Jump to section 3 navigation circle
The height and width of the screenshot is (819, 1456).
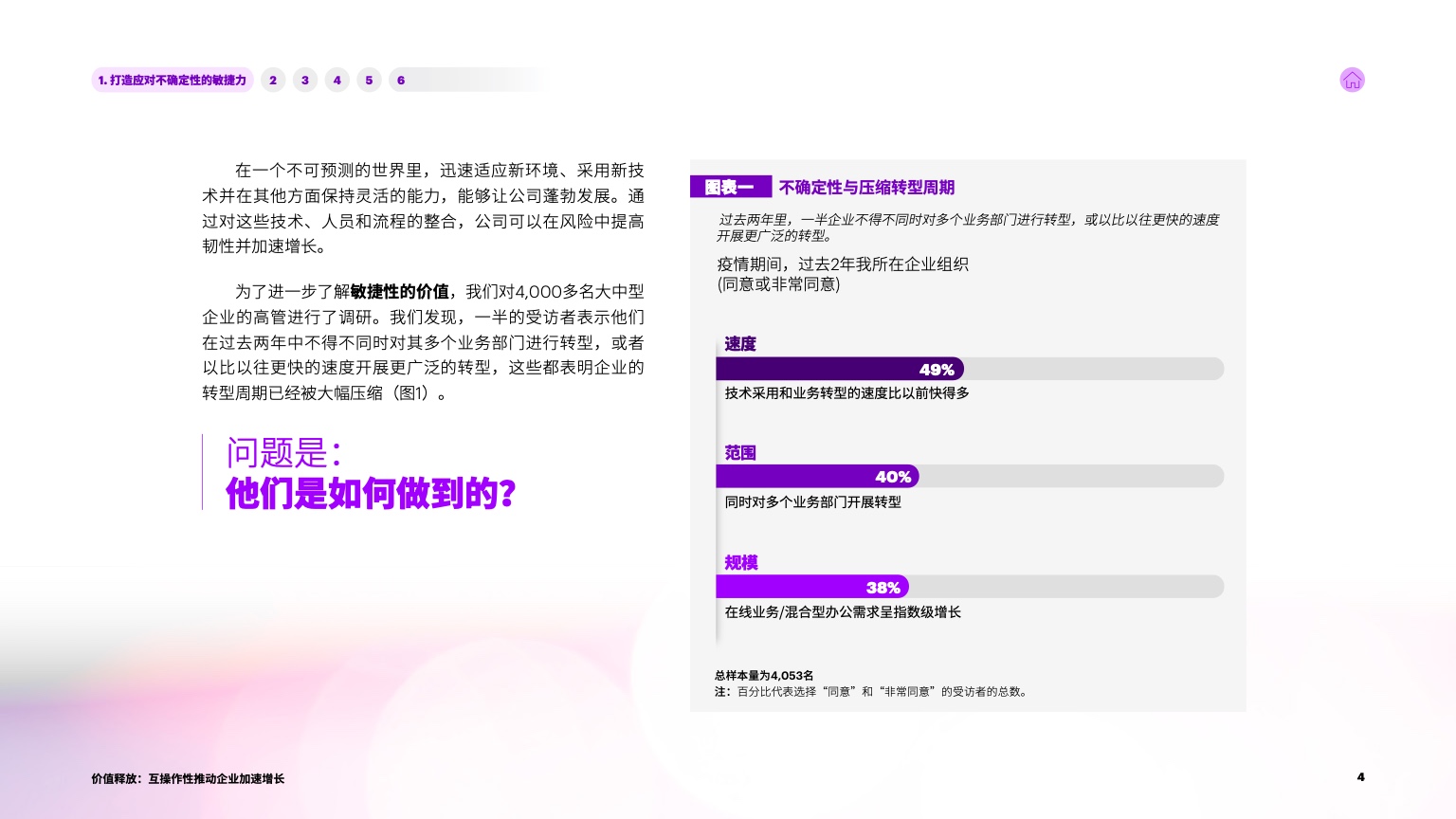pos(305,81)
